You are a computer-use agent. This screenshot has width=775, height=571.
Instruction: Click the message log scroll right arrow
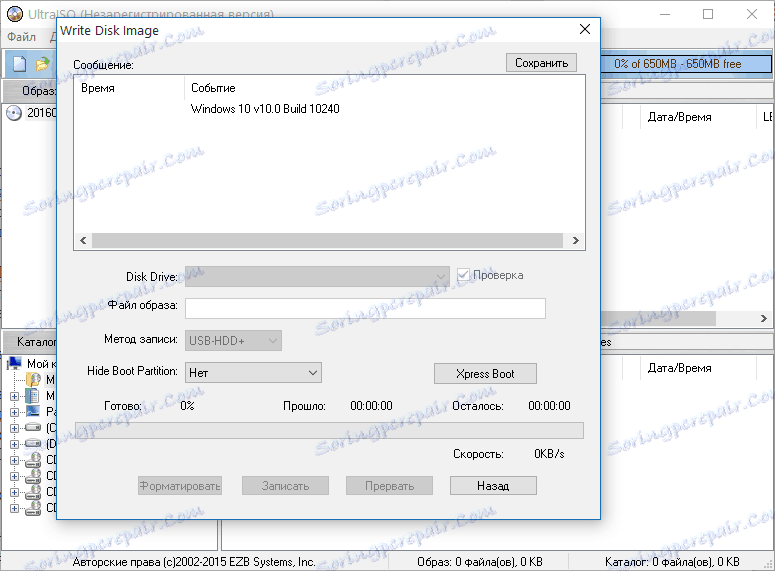(575, 241)
